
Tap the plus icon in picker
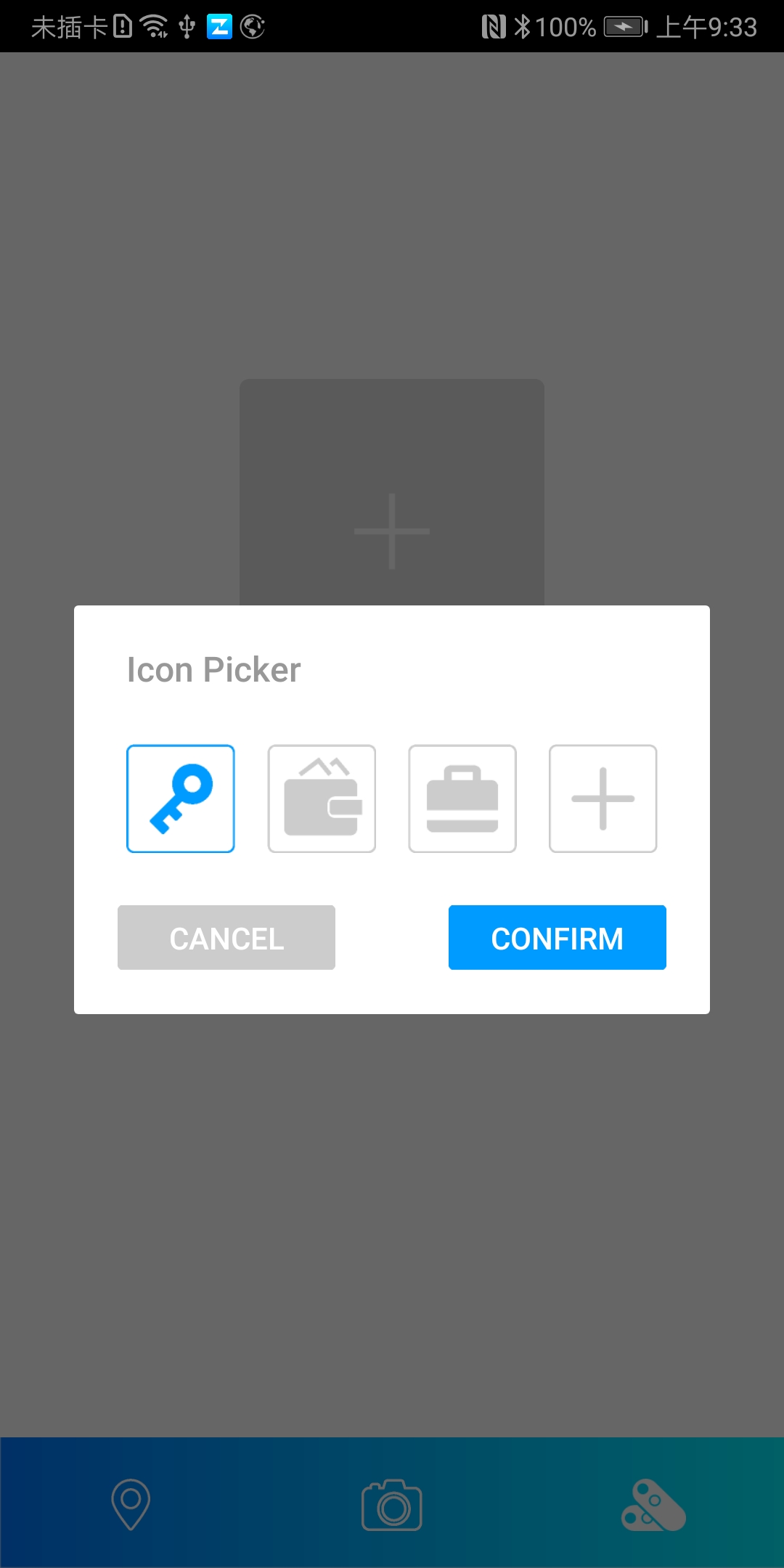pos(603,799)
